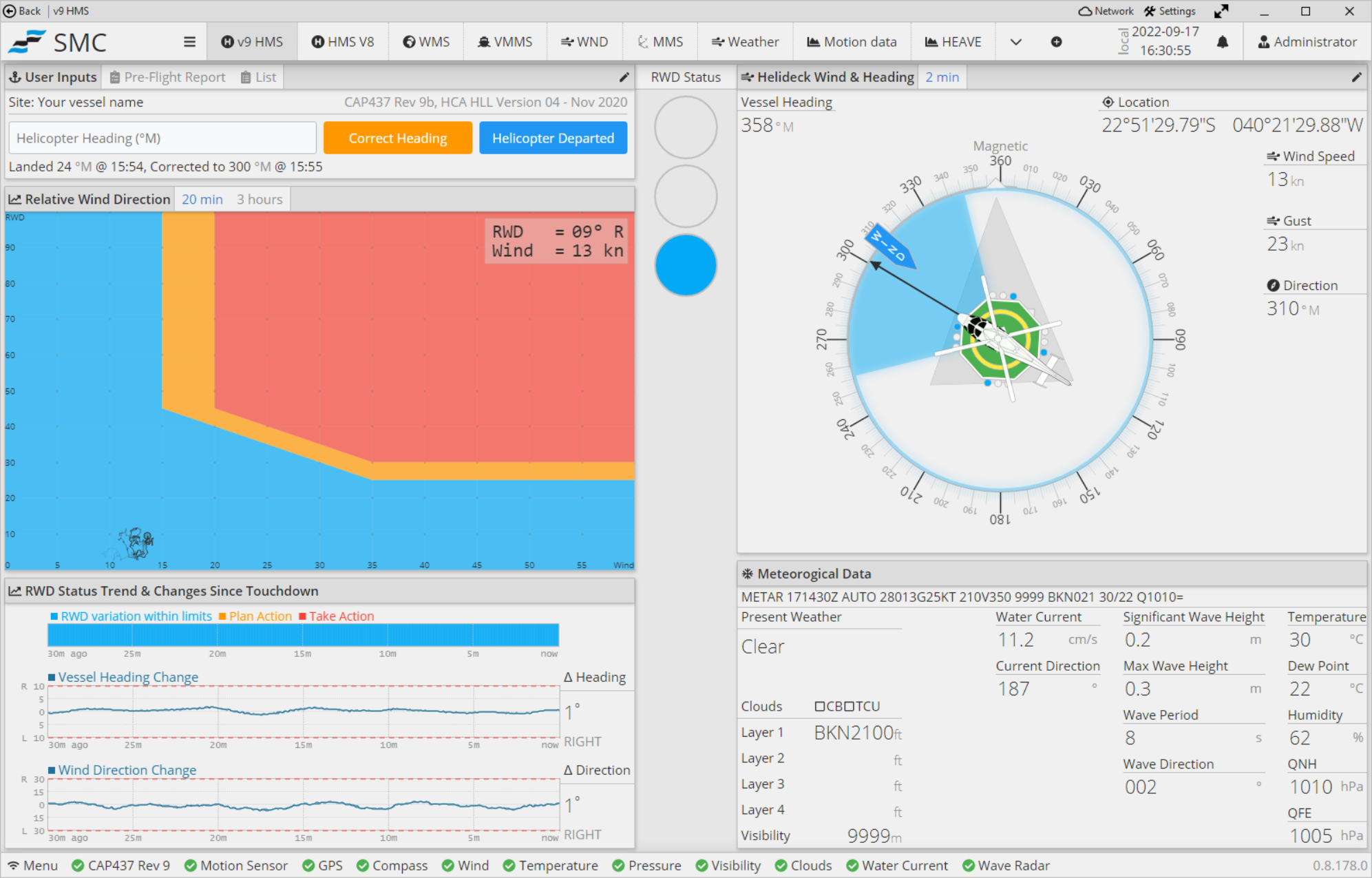Click the METAR report text line
The height and width of the screenshot is (878, 1372).
pyautogui.click(x=962, y=597)
